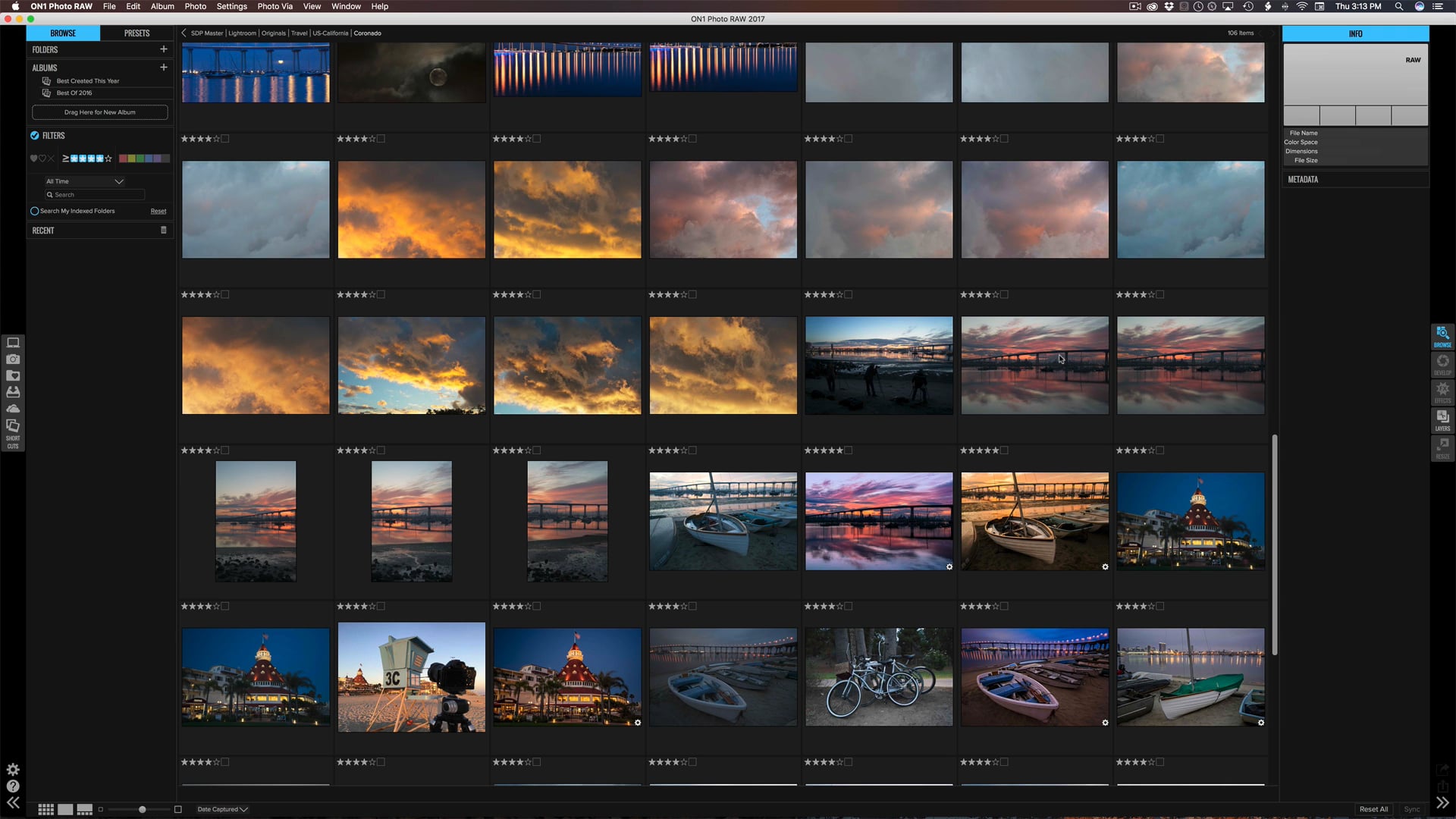Open preferences with the bottom-left gear icon
The image size is (1456, 819).
[13, 770]
